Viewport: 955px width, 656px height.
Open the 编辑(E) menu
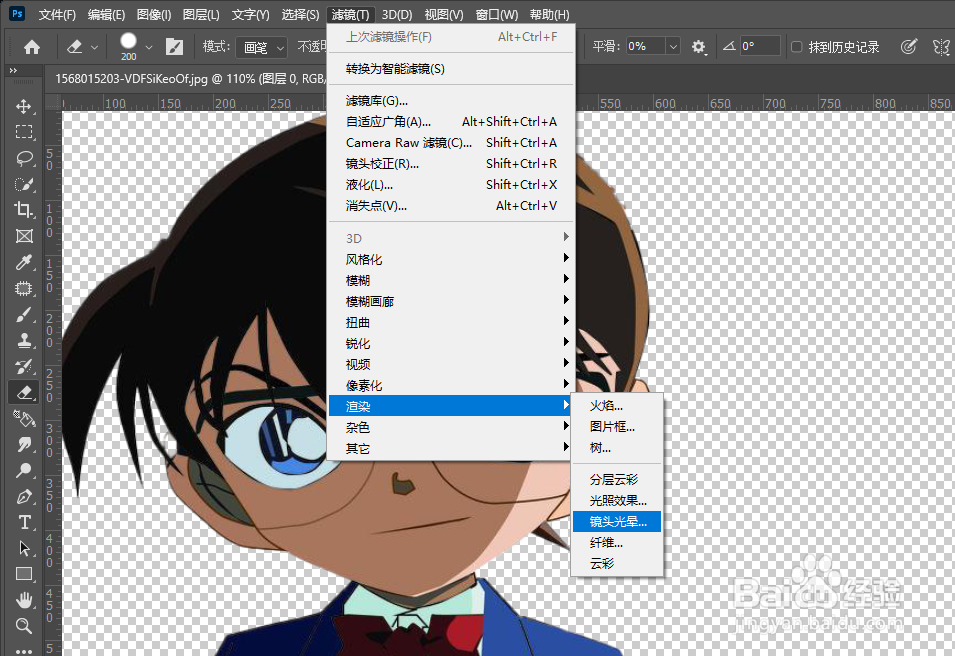106,15
